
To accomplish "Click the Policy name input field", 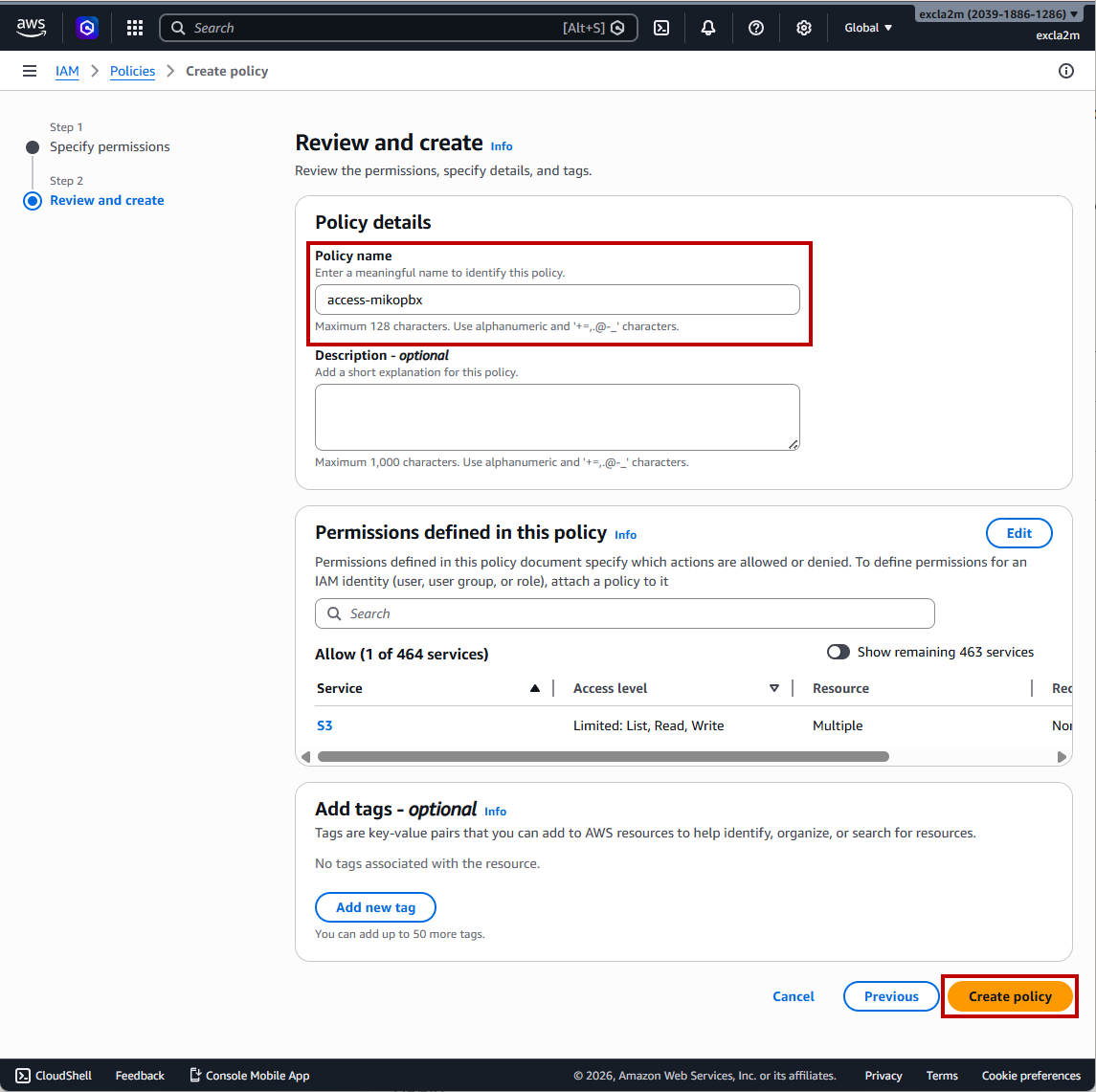I will (557, 300).
